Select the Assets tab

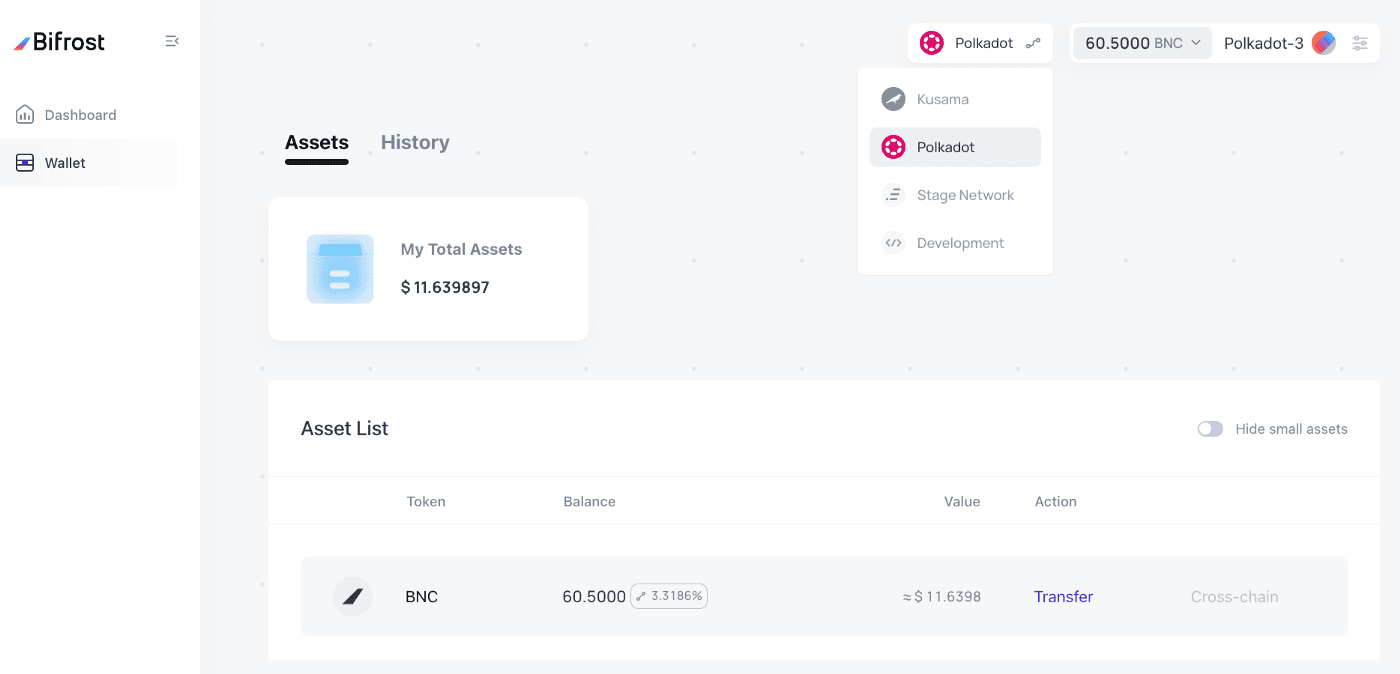pos(317,142)
